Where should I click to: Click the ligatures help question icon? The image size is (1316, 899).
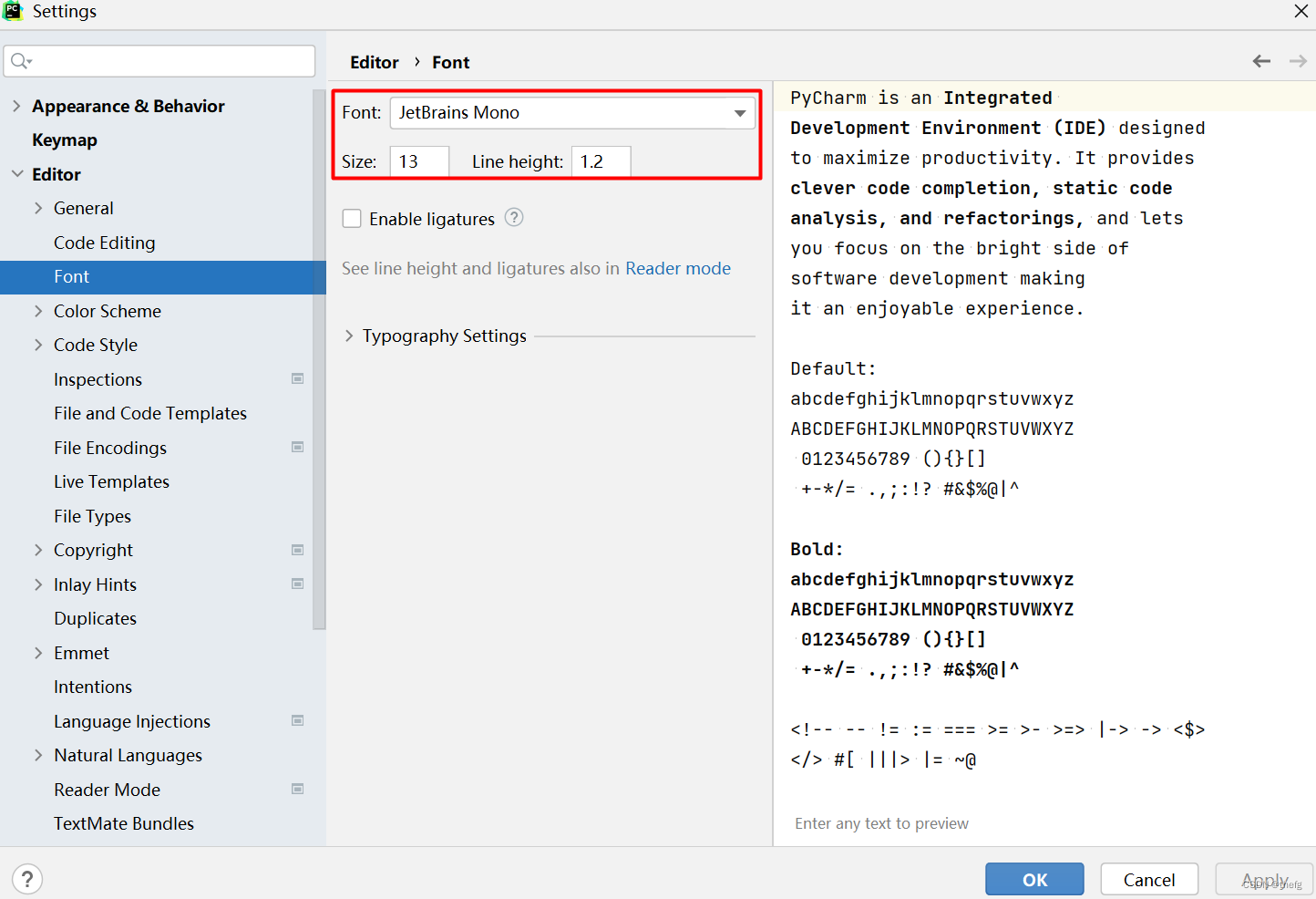click(514, 217)
